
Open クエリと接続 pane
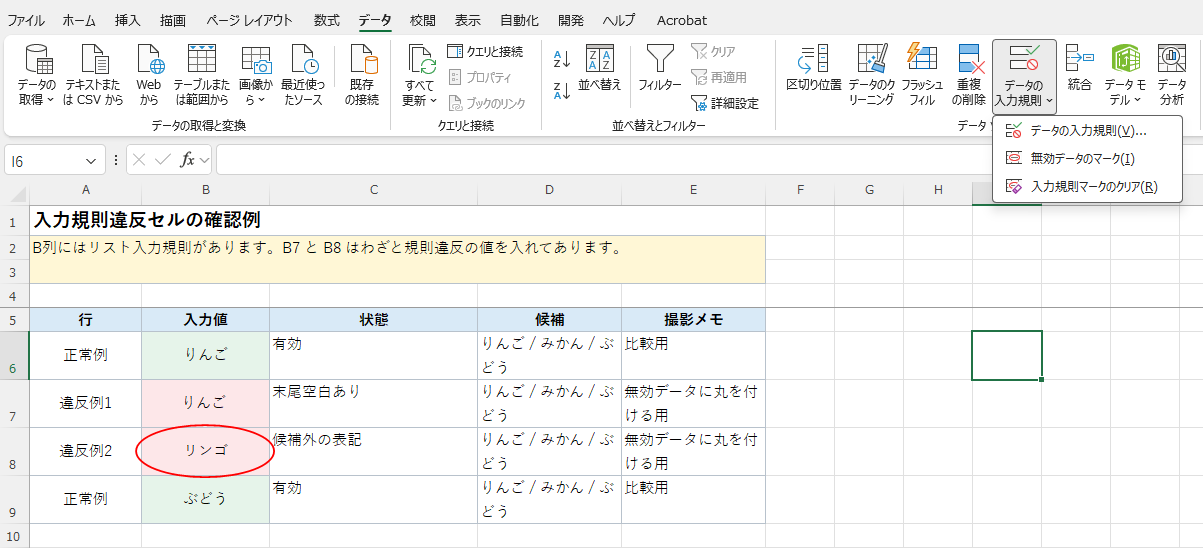[x=485, y=52]
